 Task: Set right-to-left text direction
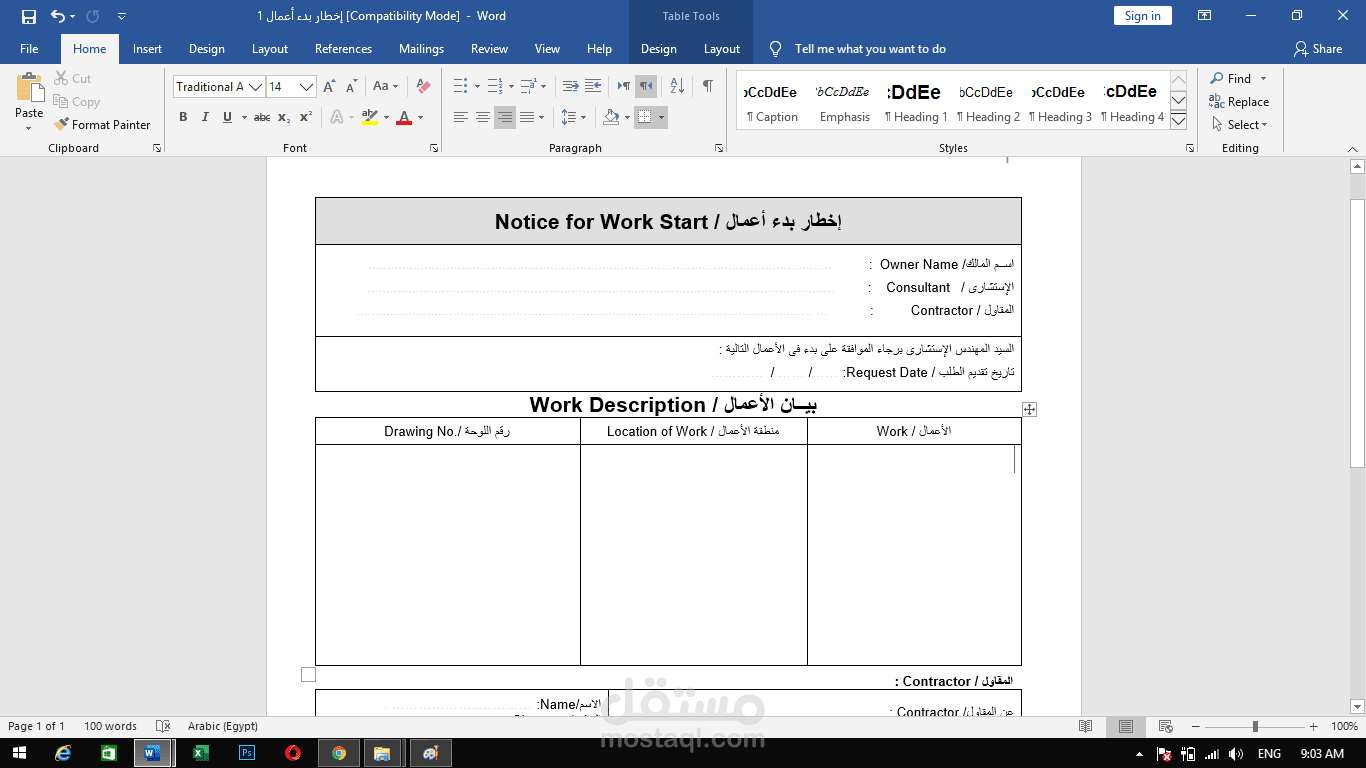pyautogui.click(x=646, y=87)
